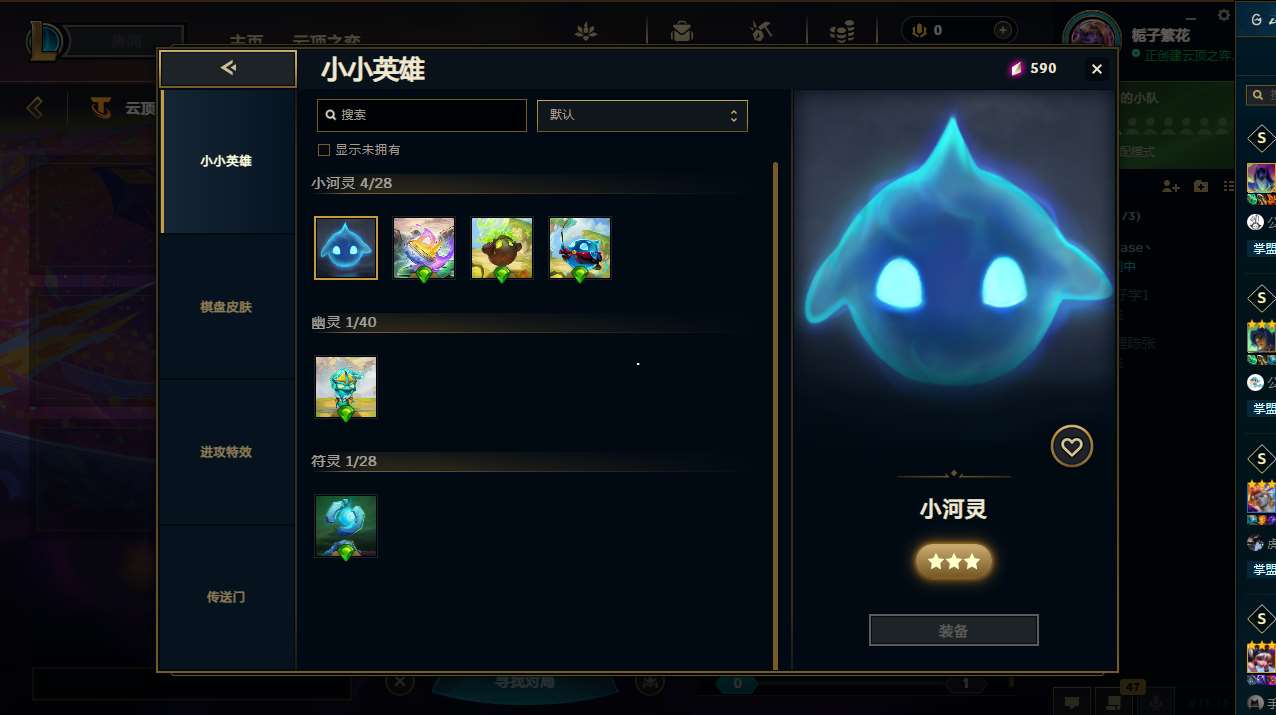Click the back arrow at panel top
The width and height of the screenshot is (1276, 715).
228,68
